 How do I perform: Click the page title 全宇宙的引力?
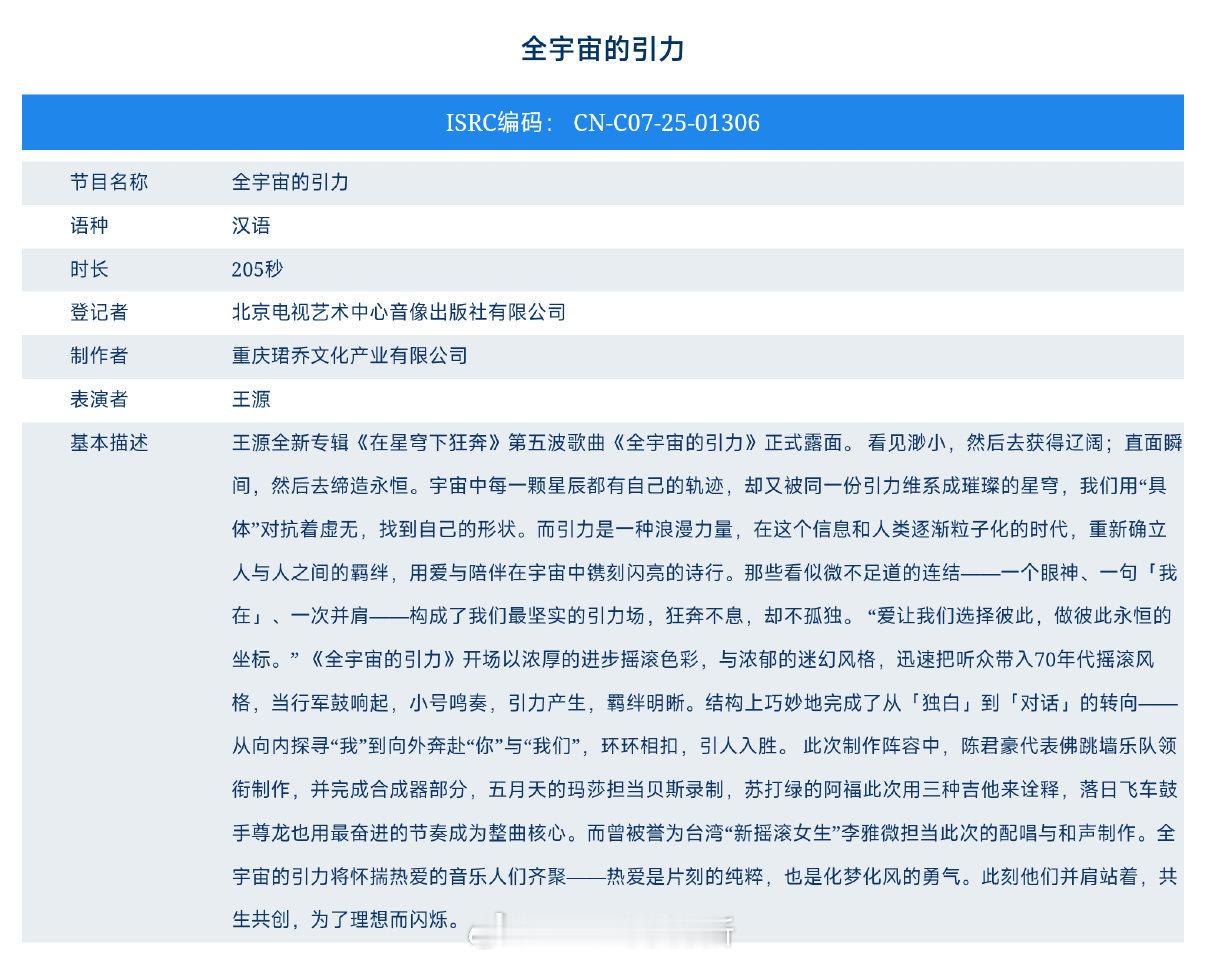pyautogui.click(x=602, y=49)
